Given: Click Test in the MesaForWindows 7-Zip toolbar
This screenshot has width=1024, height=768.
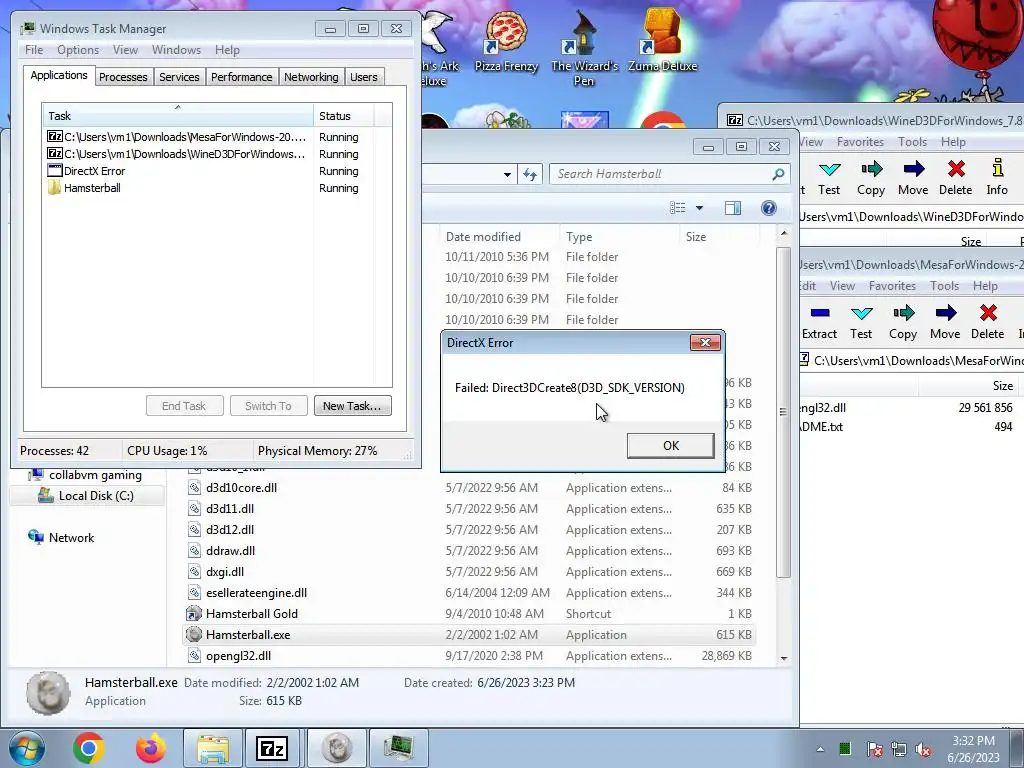Looking at the screenshot, I should (x=861, y=322).
